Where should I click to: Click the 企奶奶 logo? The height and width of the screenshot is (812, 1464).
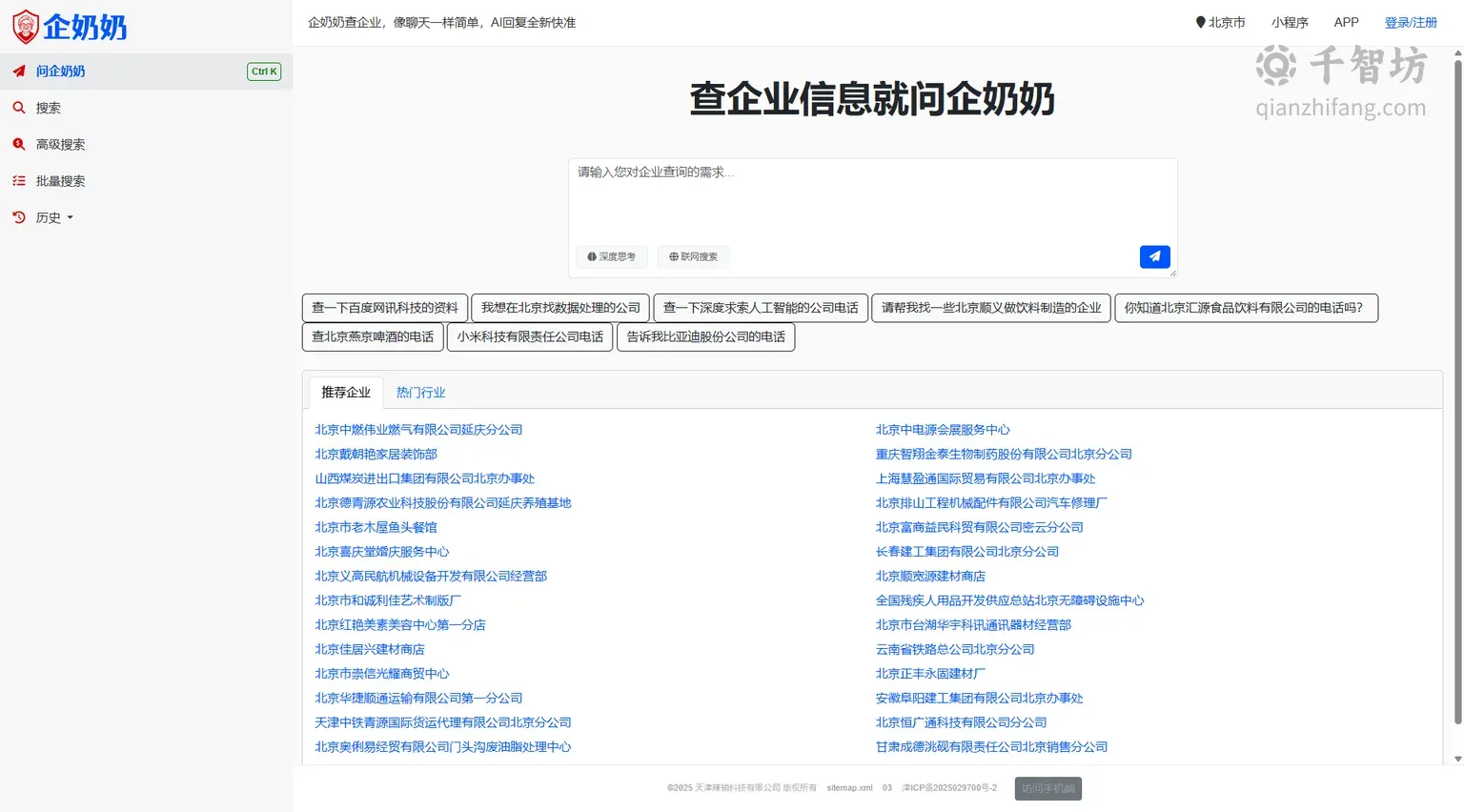70,27
